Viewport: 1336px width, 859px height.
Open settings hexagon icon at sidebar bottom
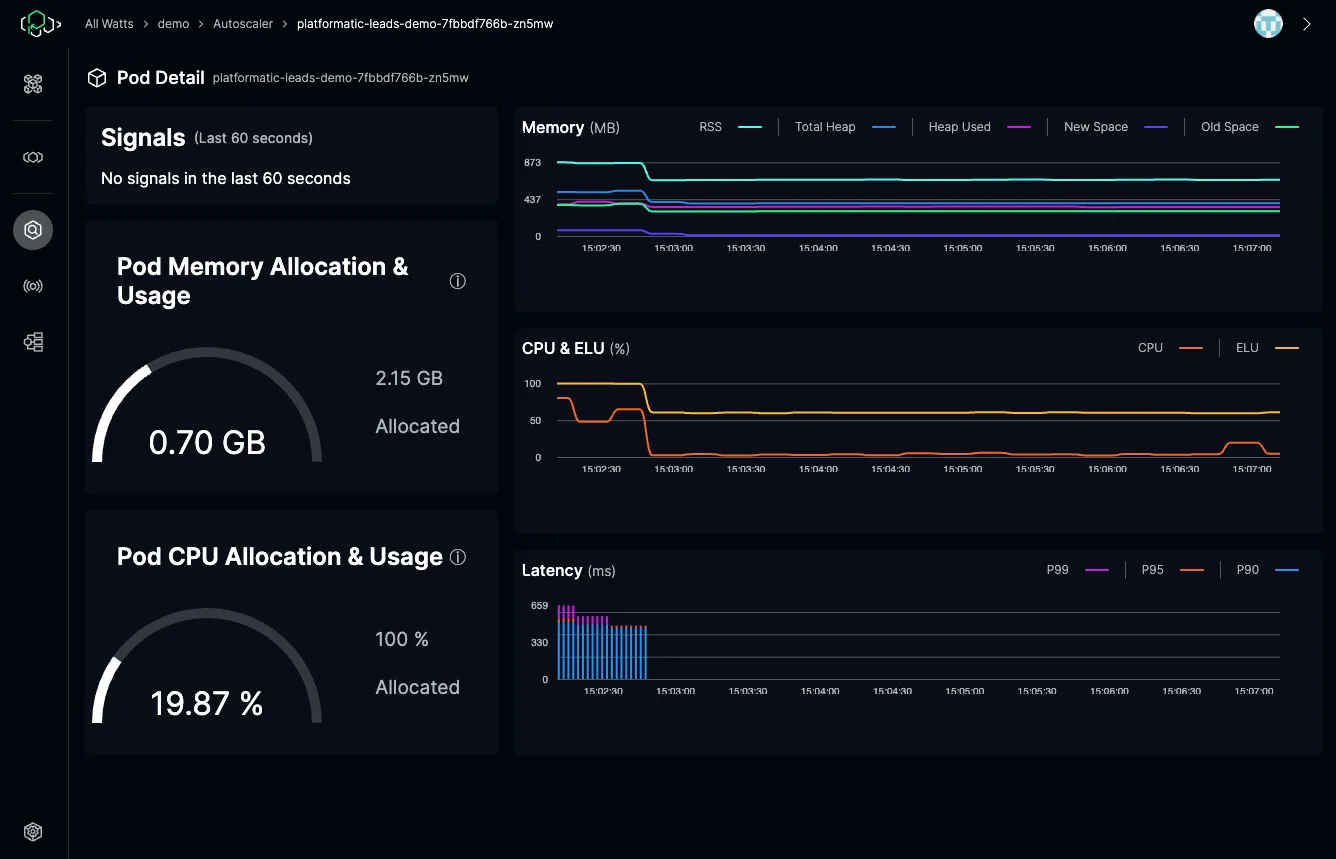33,832
